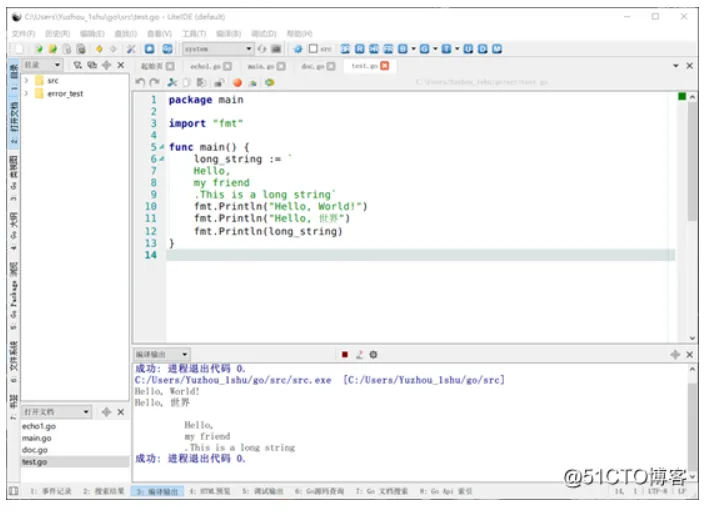Click the red ball icon in the editor toolbar
The height and width of the screenshot is (522, 706).
coord(237,83)
